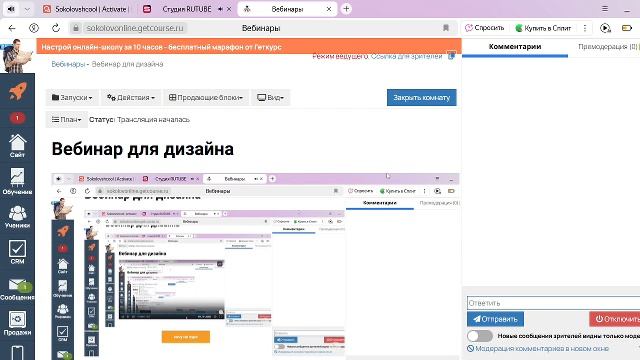The width and height of the screenshot is (640, 360).
Task: Copy the viewer link with copy icon
Action: tap(451, 56)
